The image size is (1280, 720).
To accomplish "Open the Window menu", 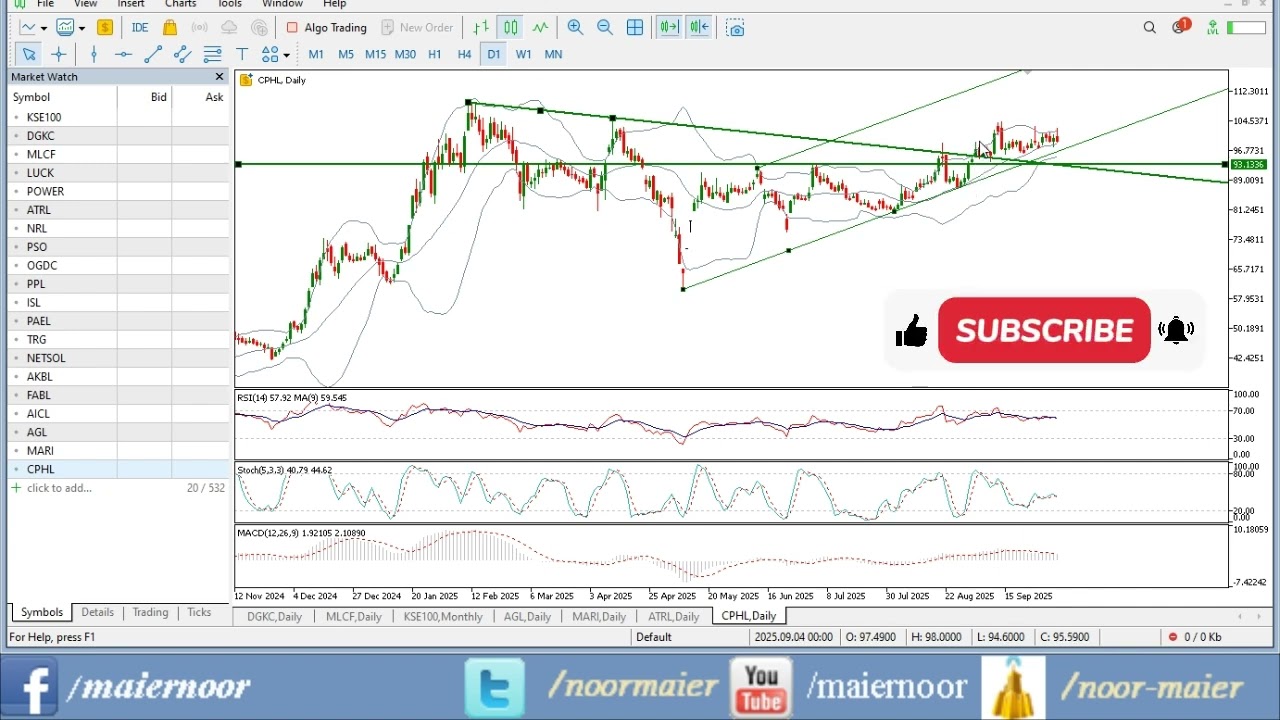I will [282, 4].
